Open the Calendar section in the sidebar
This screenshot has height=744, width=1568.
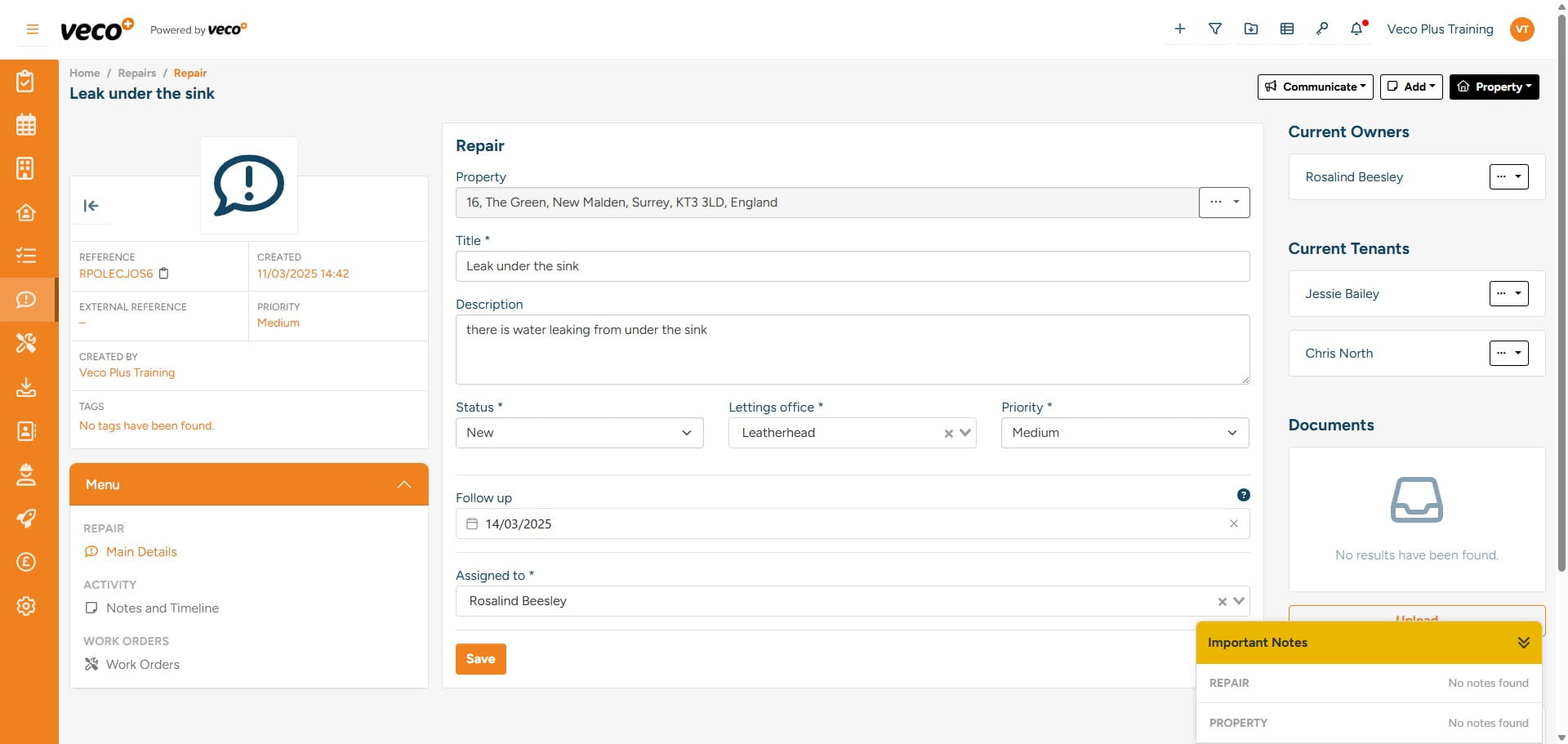[25, 124]
